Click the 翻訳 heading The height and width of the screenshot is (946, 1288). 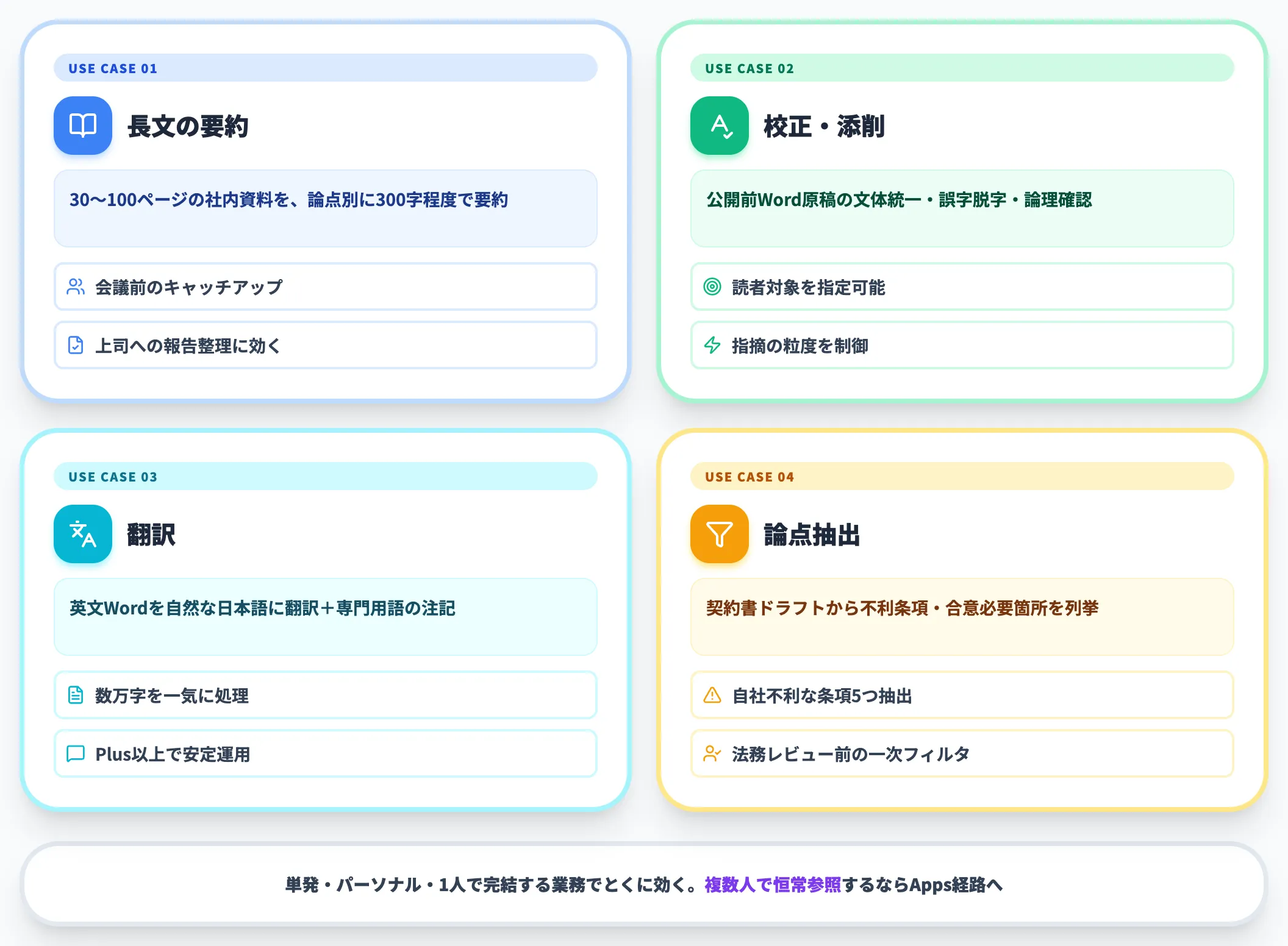point(151,535)
